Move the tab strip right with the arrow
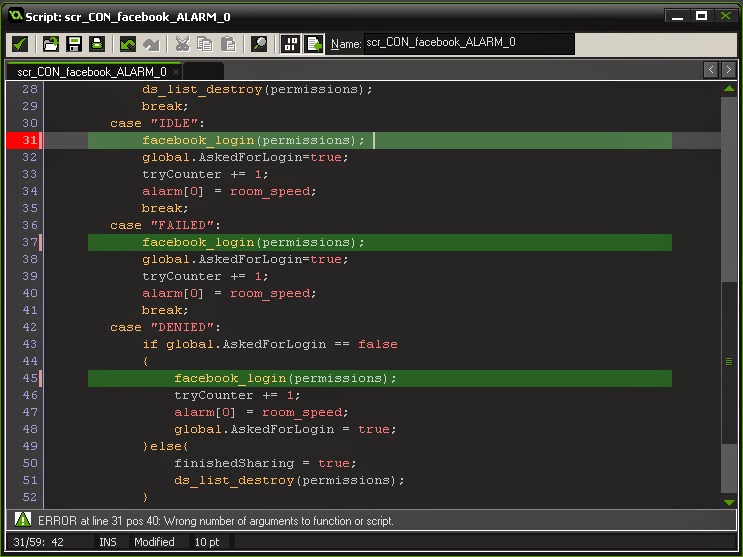The image size is (743, 557). [728, 70]
